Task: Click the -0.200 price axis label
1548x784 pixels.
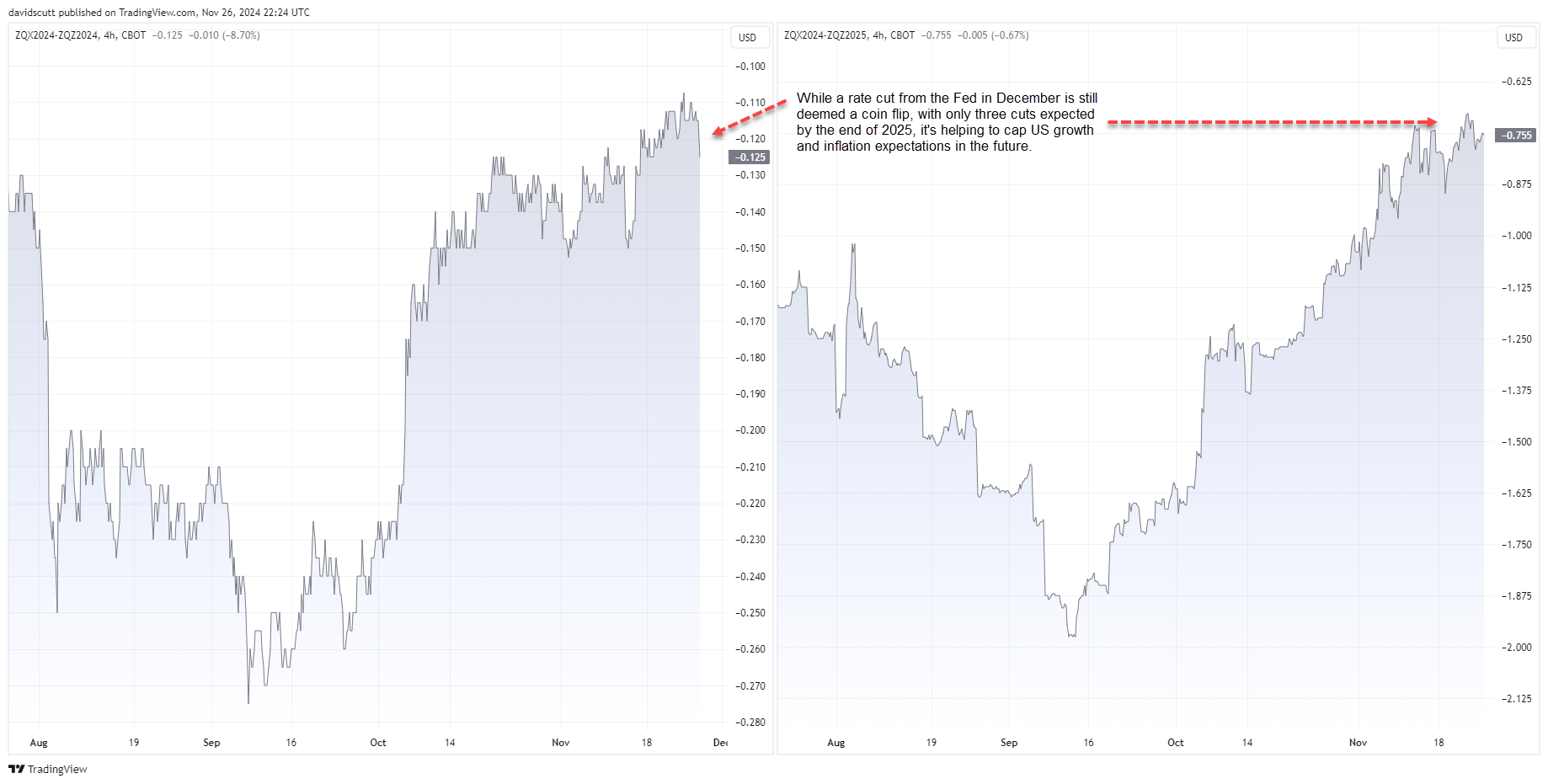Action: pos(750,429)
